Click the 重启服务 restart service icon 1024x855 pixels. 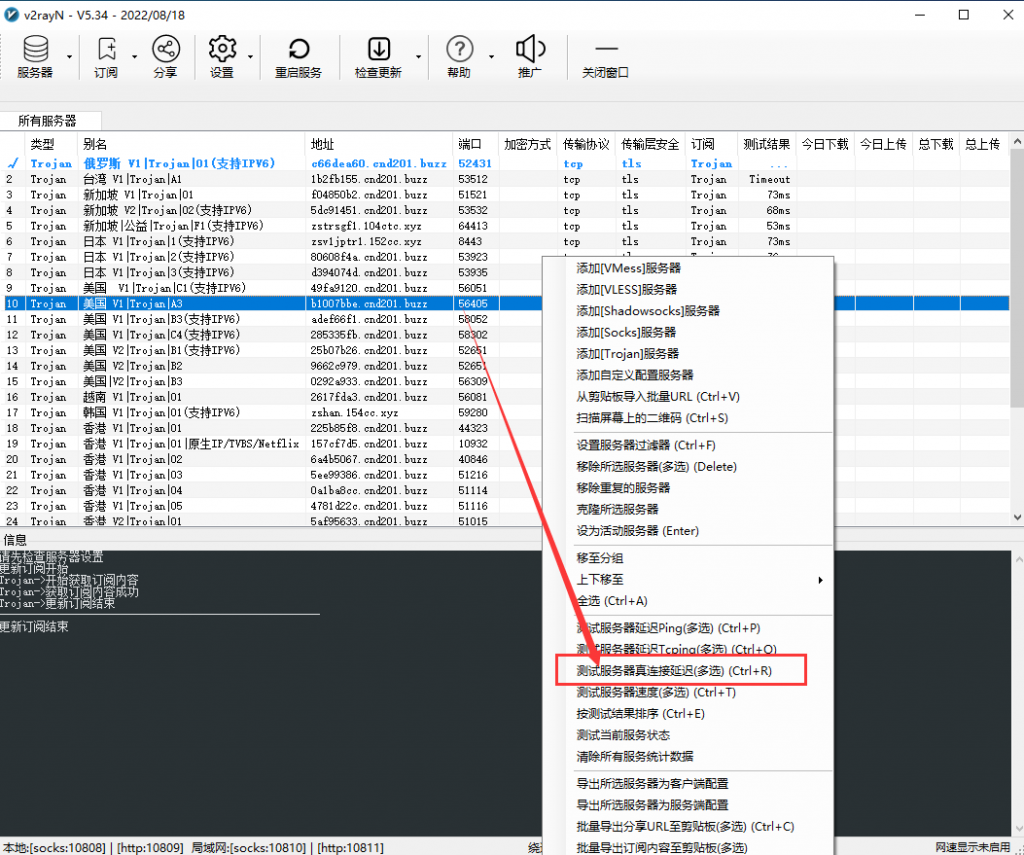click(x=298, y=56)
